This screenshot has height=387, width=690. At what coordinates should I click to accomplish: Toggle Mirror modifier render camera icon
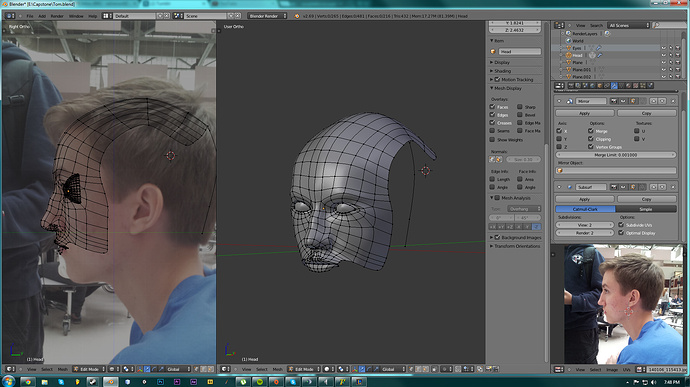point(613,101)
